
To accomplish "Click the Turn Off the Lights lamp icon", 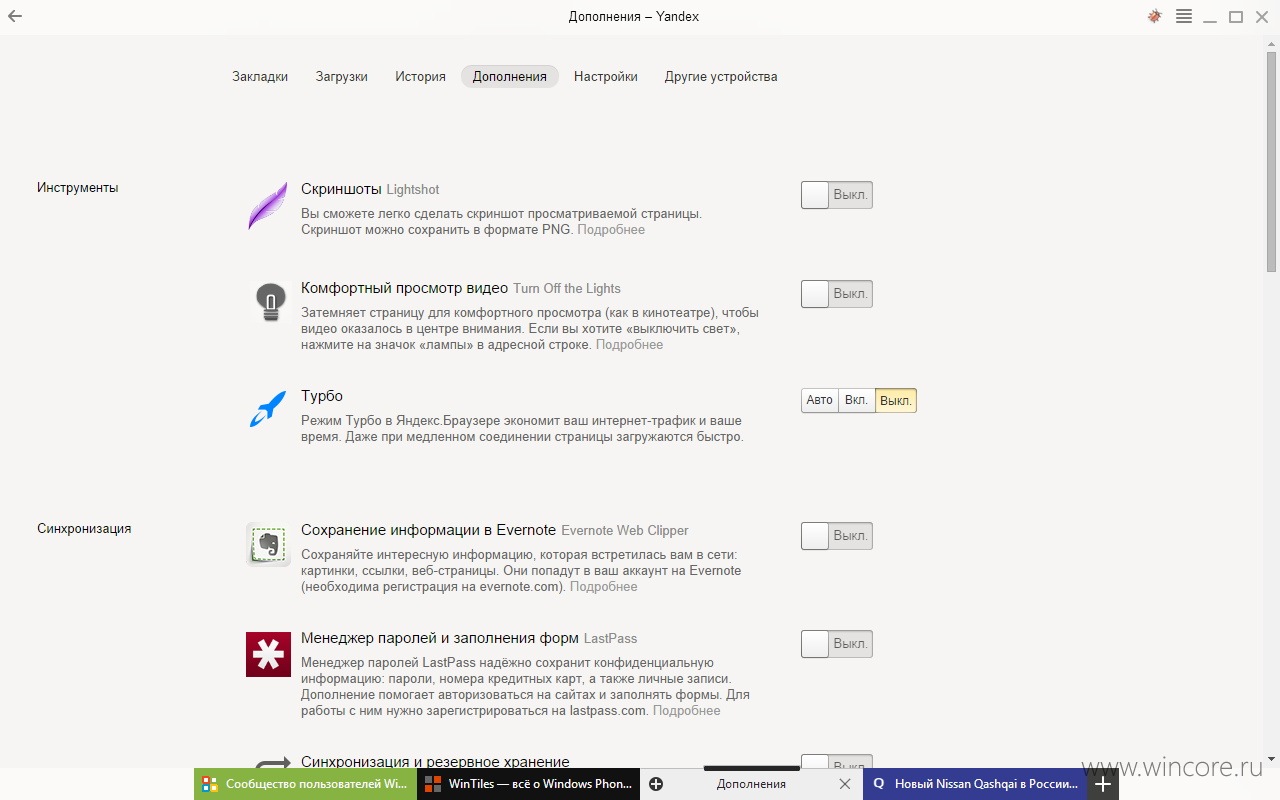I will 269,301.
